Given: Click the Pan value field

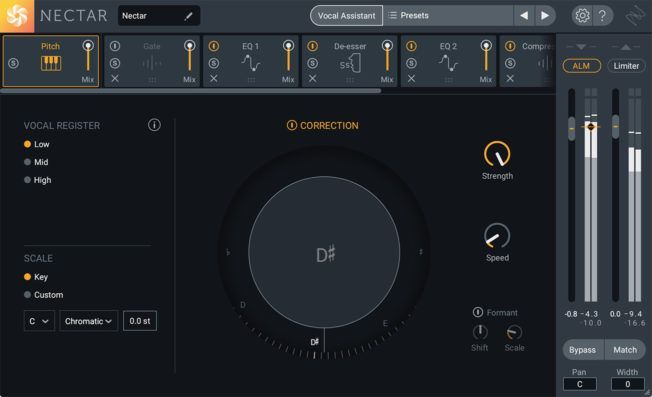Looking at the screenshot, I should point(580,384).
